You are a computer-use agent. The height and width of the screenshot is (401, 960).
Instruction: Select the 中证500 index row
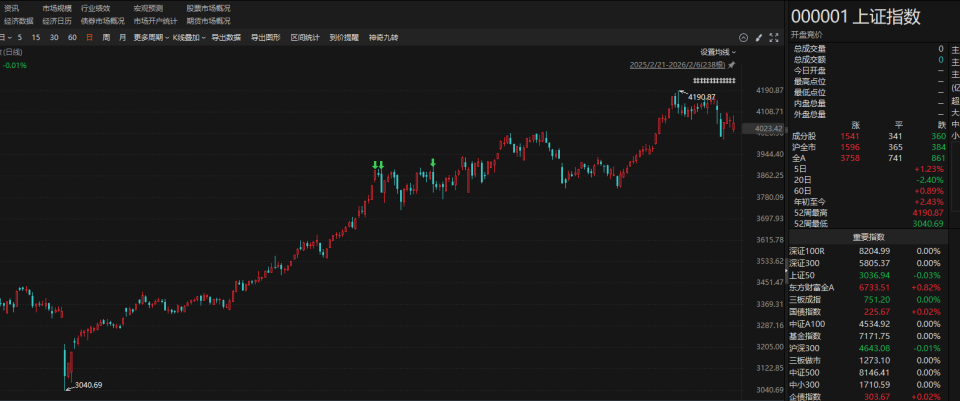[869, 372]
